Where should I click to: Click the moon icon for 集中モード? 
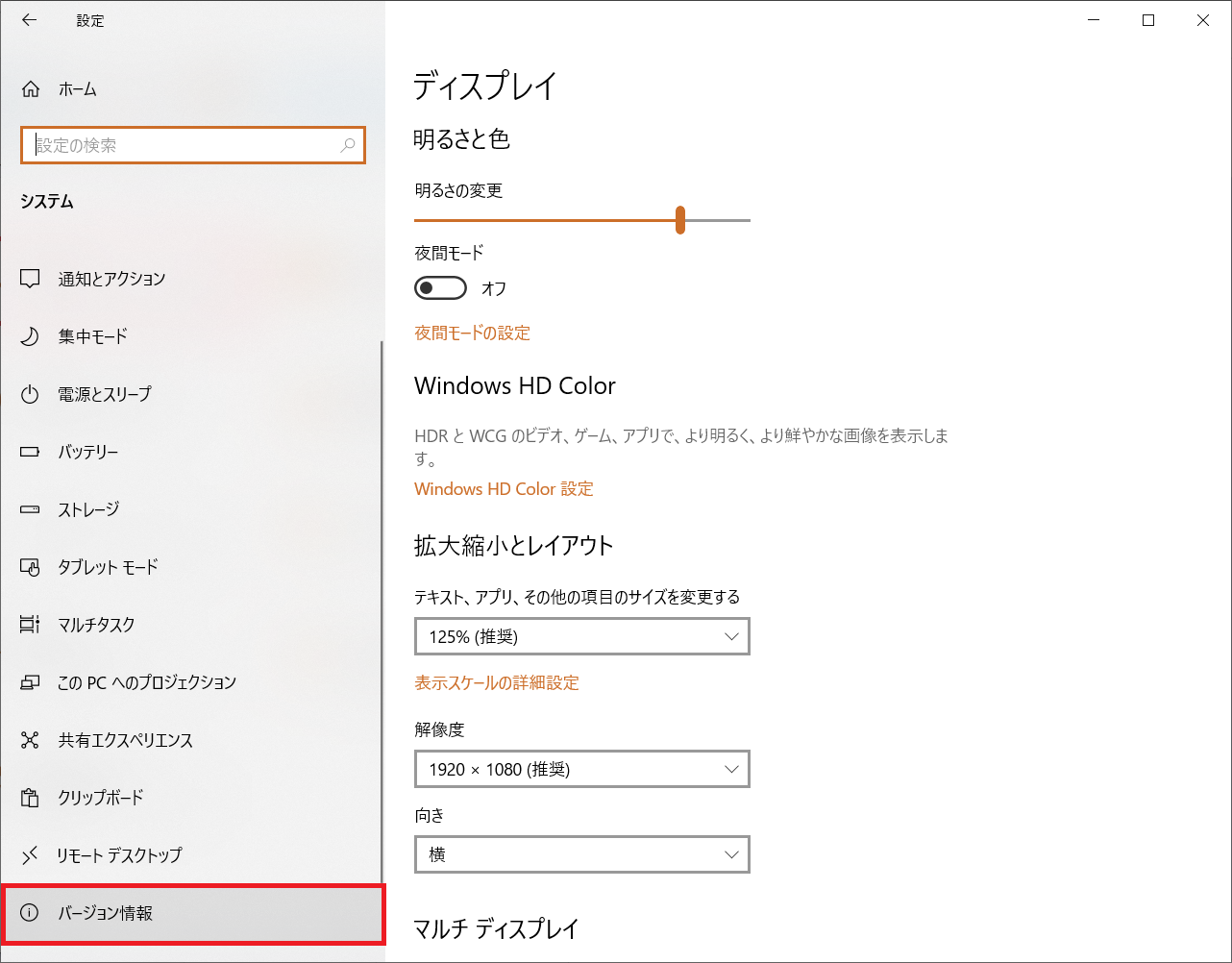pos(30,336)
